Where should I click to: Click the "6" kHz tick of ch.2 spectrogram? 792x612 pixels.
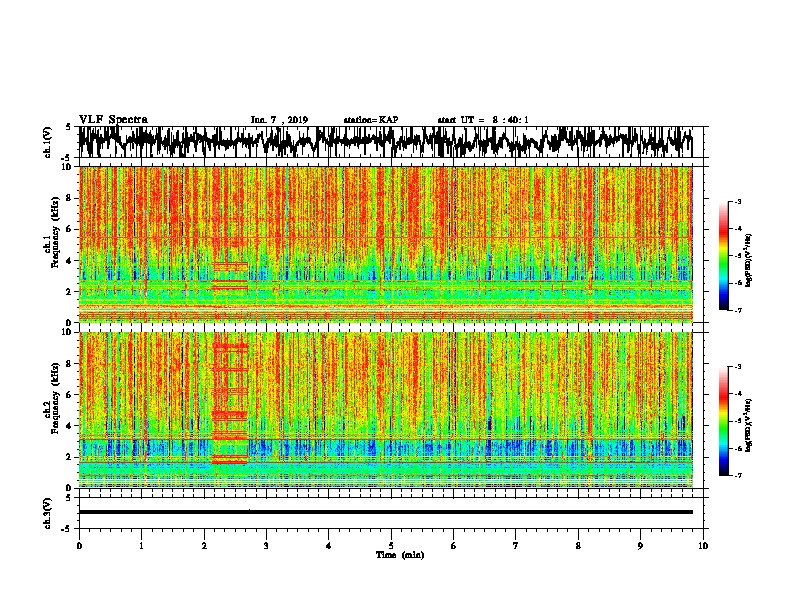point(70,395)
